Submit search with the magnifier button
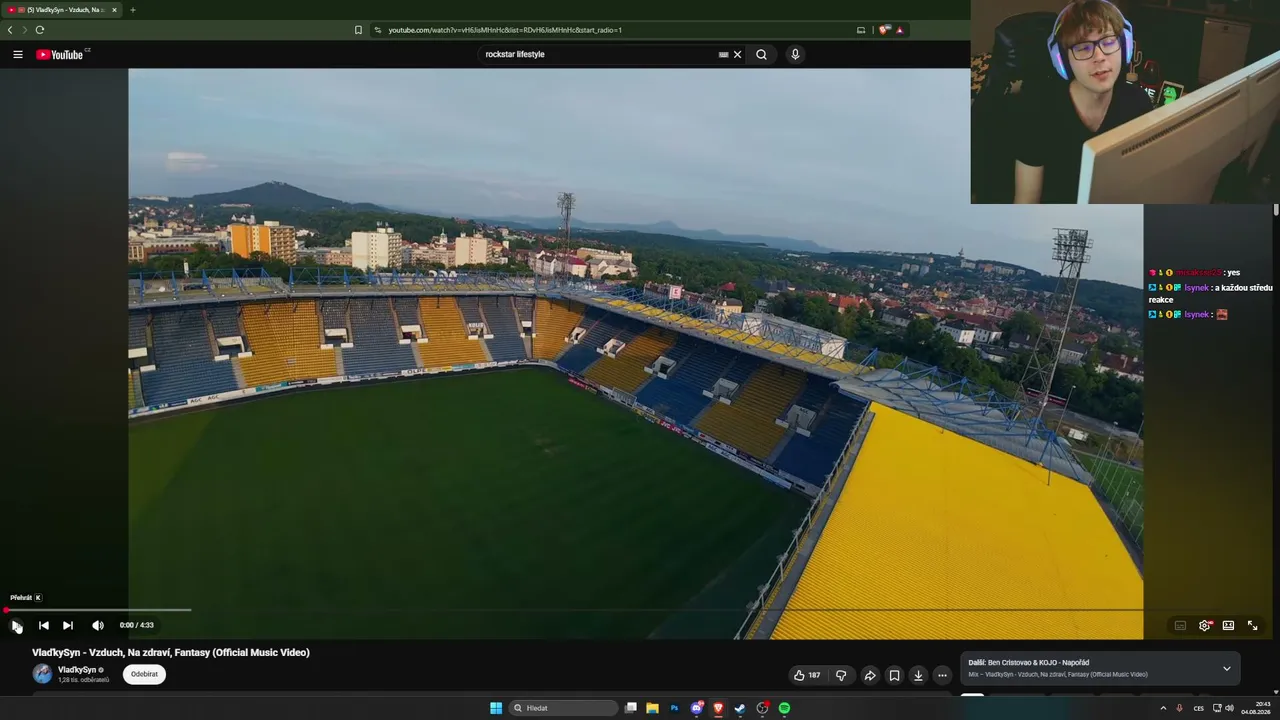 [x=761, y=54]
